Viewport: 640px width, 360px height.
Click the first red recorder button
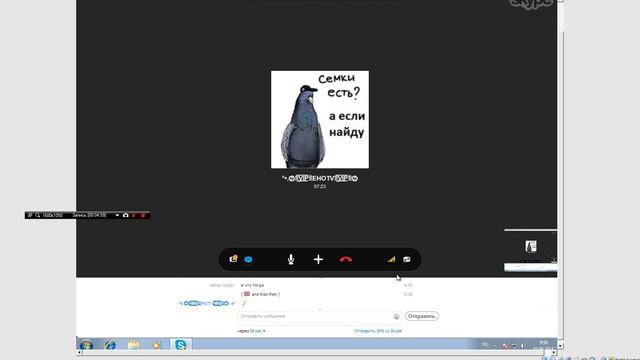point(134,215)
